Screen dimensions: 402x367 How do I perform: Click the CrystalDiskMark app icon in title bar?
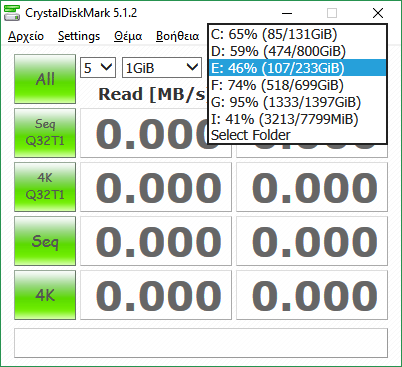pyautogui.click(x=12, y=13)
